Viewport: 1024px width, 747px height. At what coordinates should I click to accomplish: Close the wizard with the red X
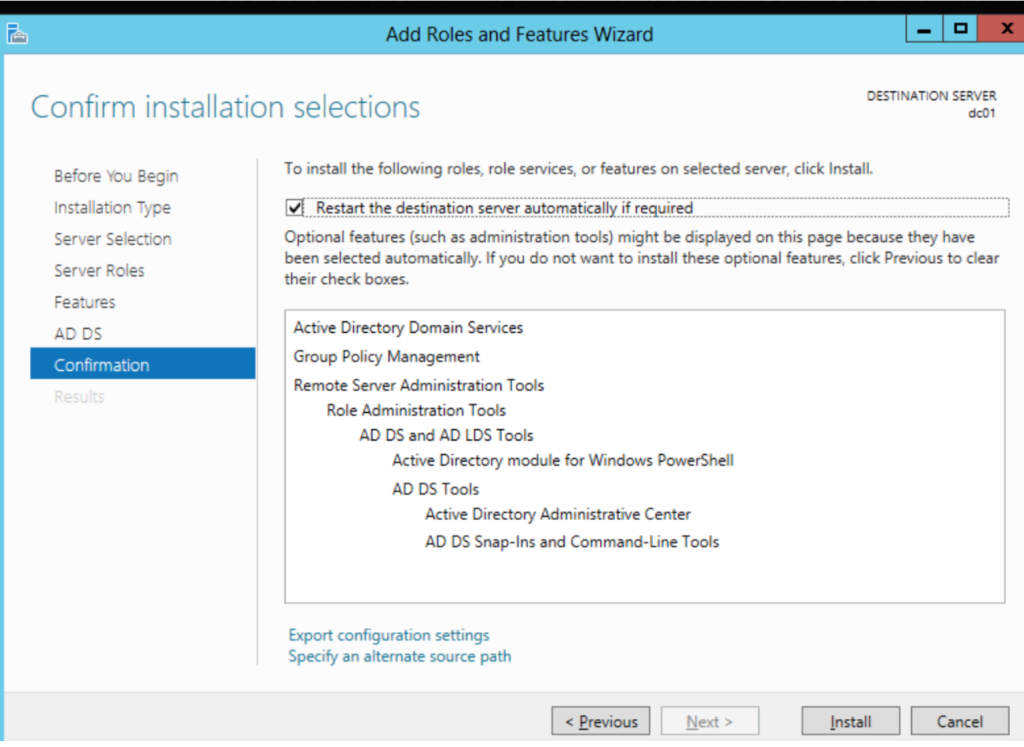coord(999,30)
